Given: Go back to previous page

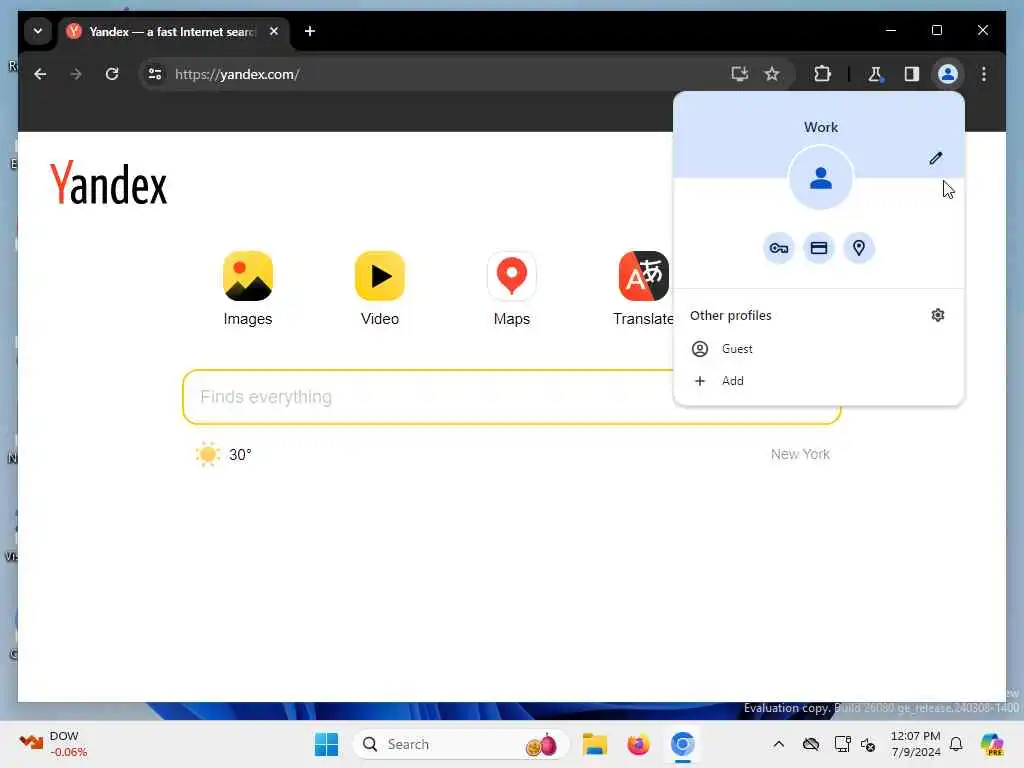Looking at the screenshot, I should [x=40, y=74].
